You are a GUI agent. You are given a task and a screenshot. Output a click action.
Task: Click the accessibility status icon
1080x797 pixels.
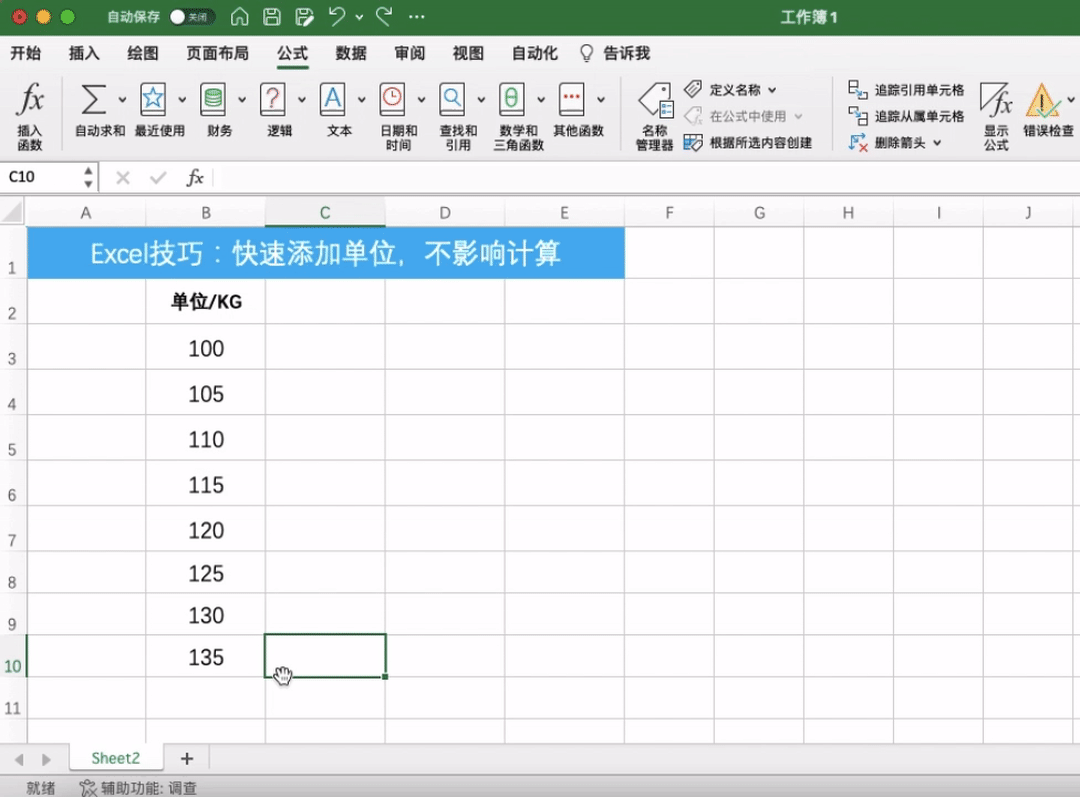[87, 787]
